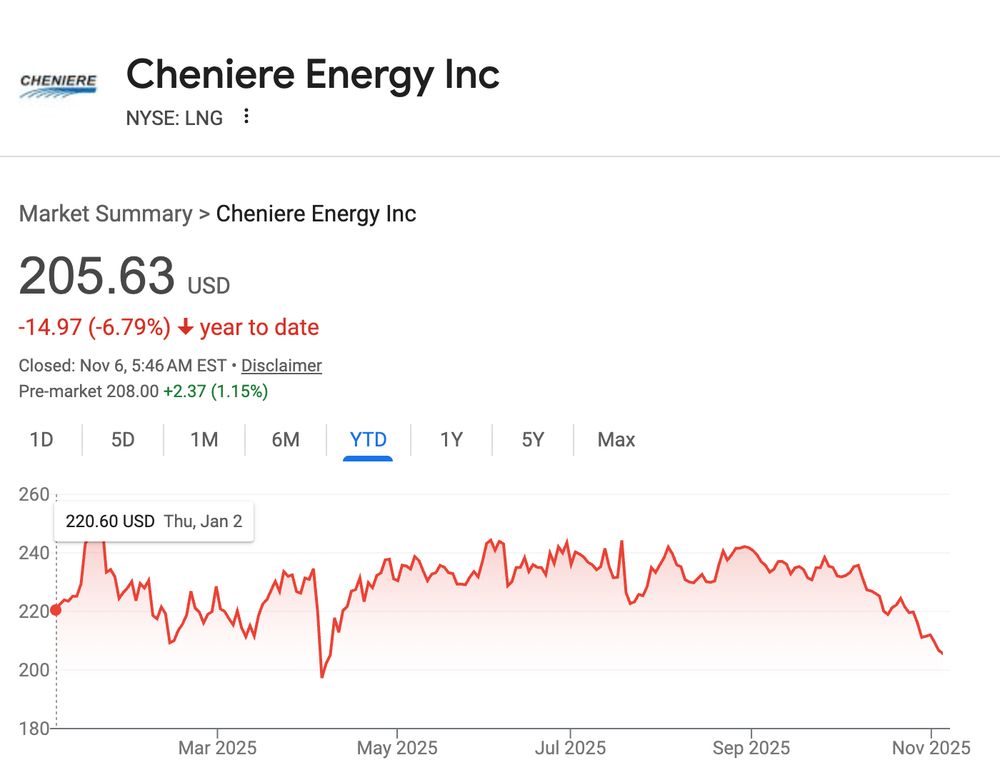Display the Max chart range

point(615,439)
